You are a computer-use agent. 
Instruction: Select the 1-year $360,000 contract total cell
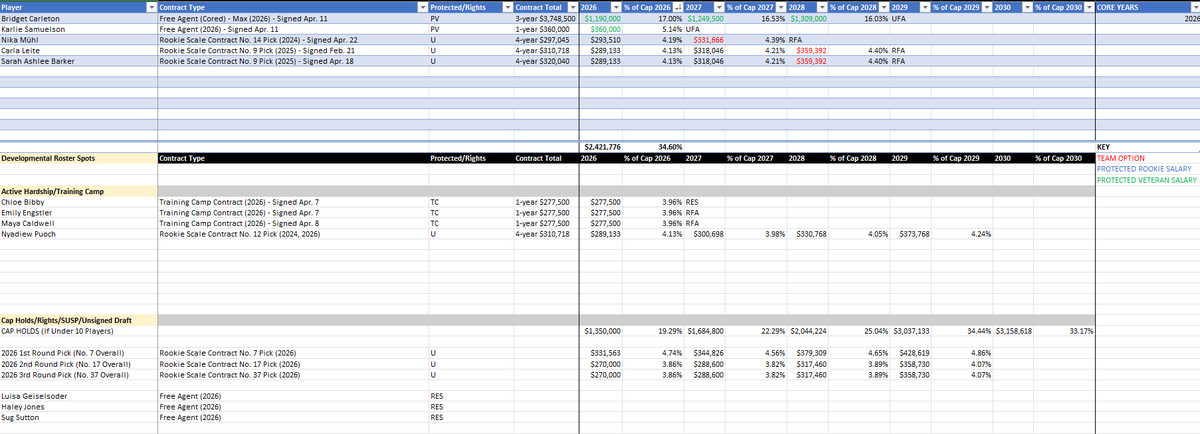point(545,29)
